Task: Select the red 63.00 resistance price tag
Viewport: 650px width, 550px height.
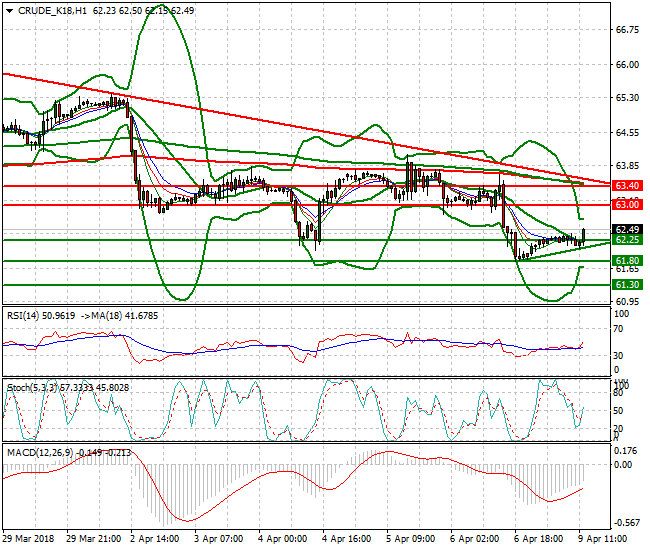Action: pyautogui.click(x=627, y=205)
